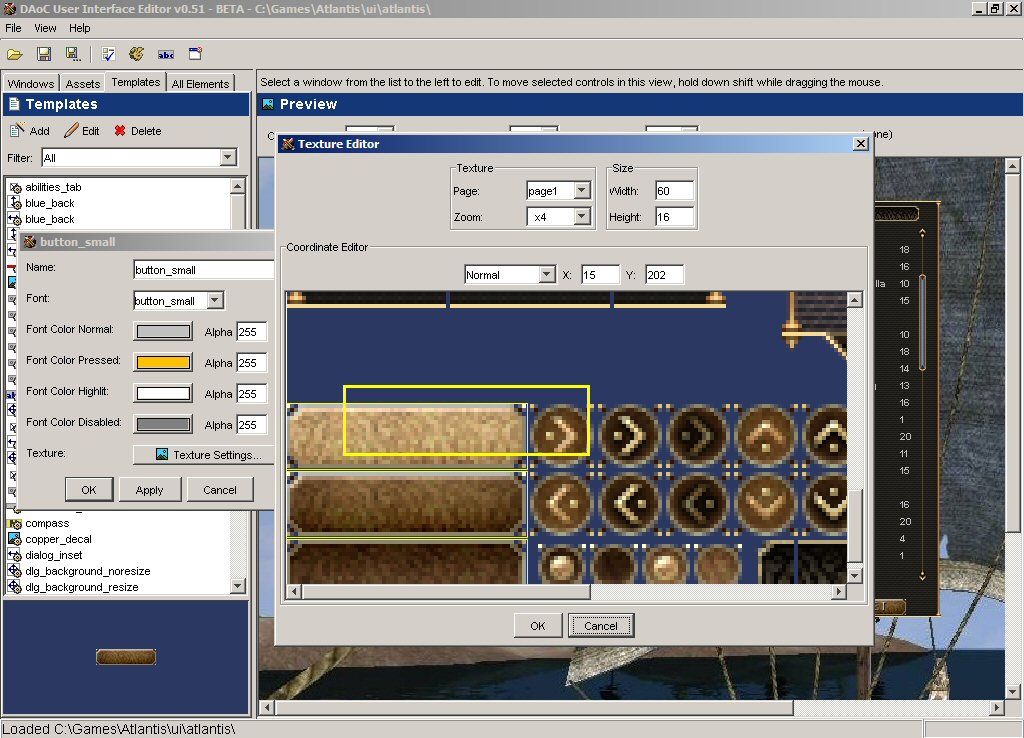Viewport: 1024px width, 738px height.
Task: Click the abc font toolbar icon
Action: coord(166,55)
